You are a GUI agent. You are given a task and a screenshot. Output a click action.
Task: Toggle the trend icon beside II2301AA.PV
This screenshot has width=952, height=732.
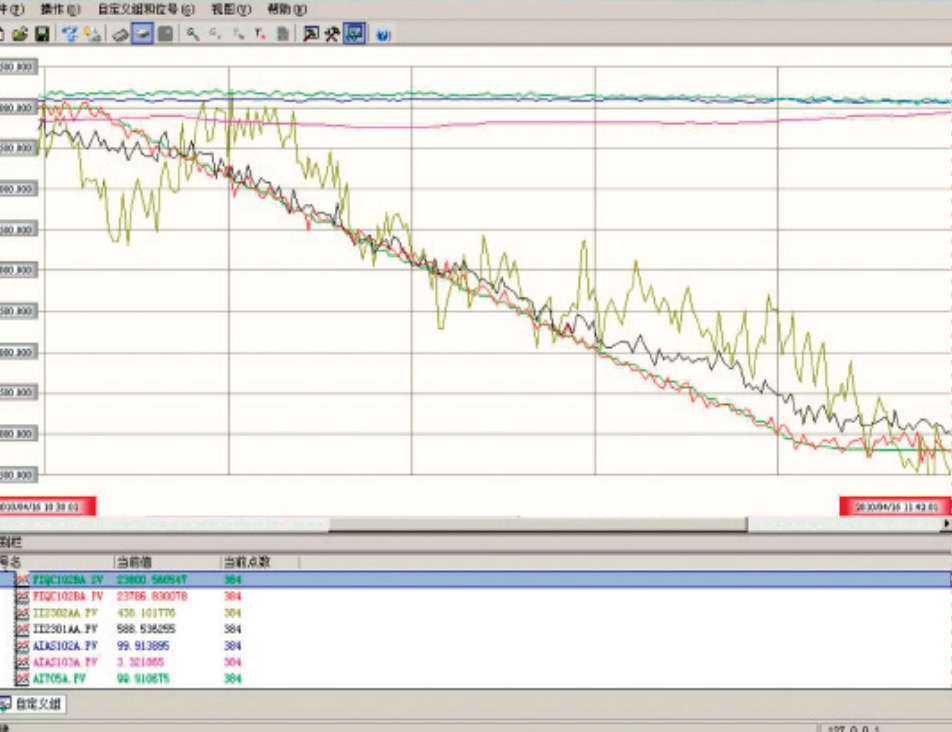[x=23, y=630]
